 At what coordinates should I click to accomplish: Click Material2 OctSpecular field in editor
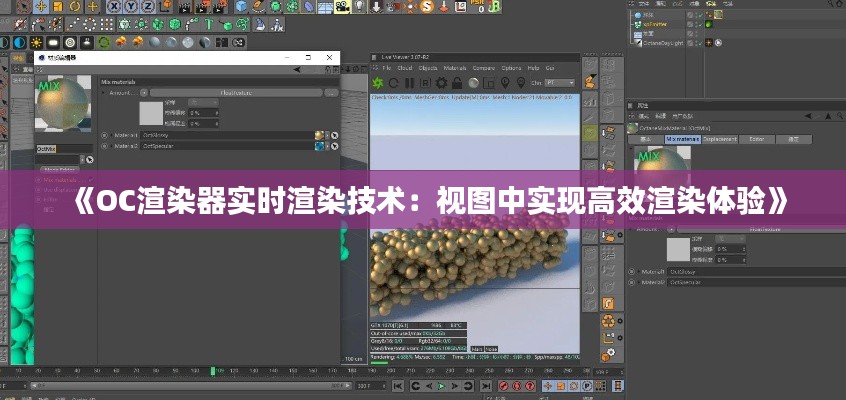click(x=227, y=146)
